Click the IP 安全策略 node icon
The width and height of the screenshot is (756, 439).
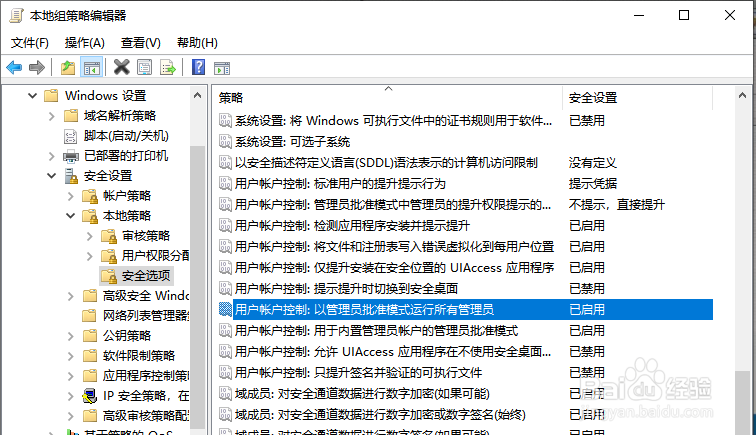(x=90, y=396)
